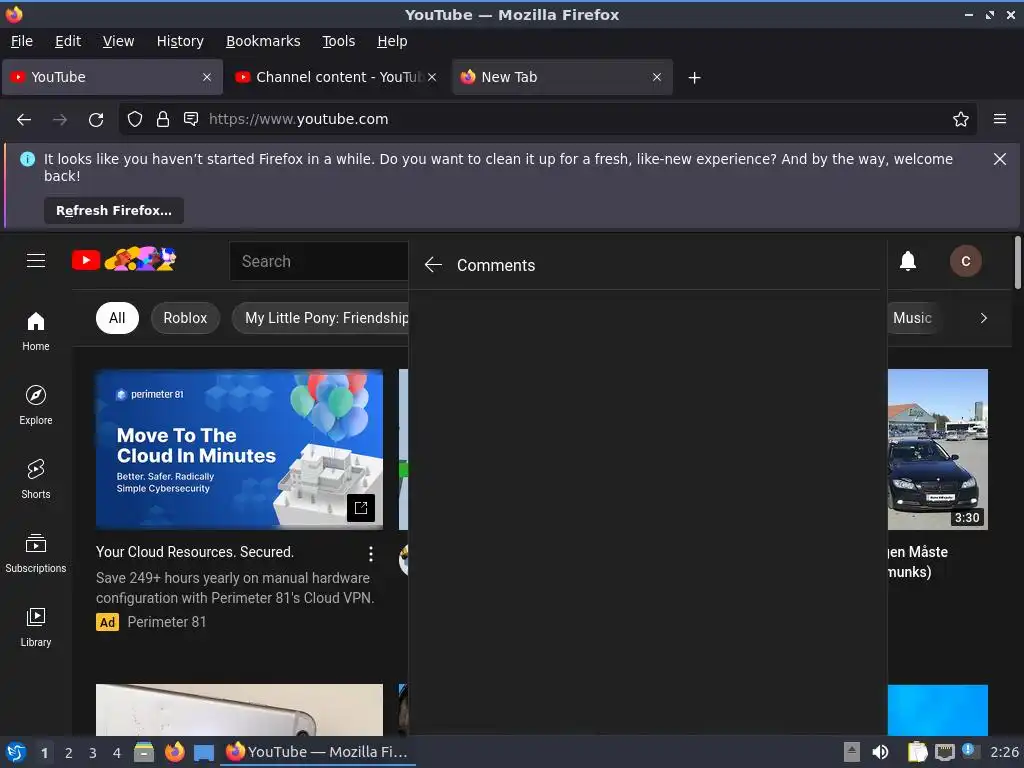The image size is (1024, 768).
Task: Open the History menu
Action: (180, 41)
